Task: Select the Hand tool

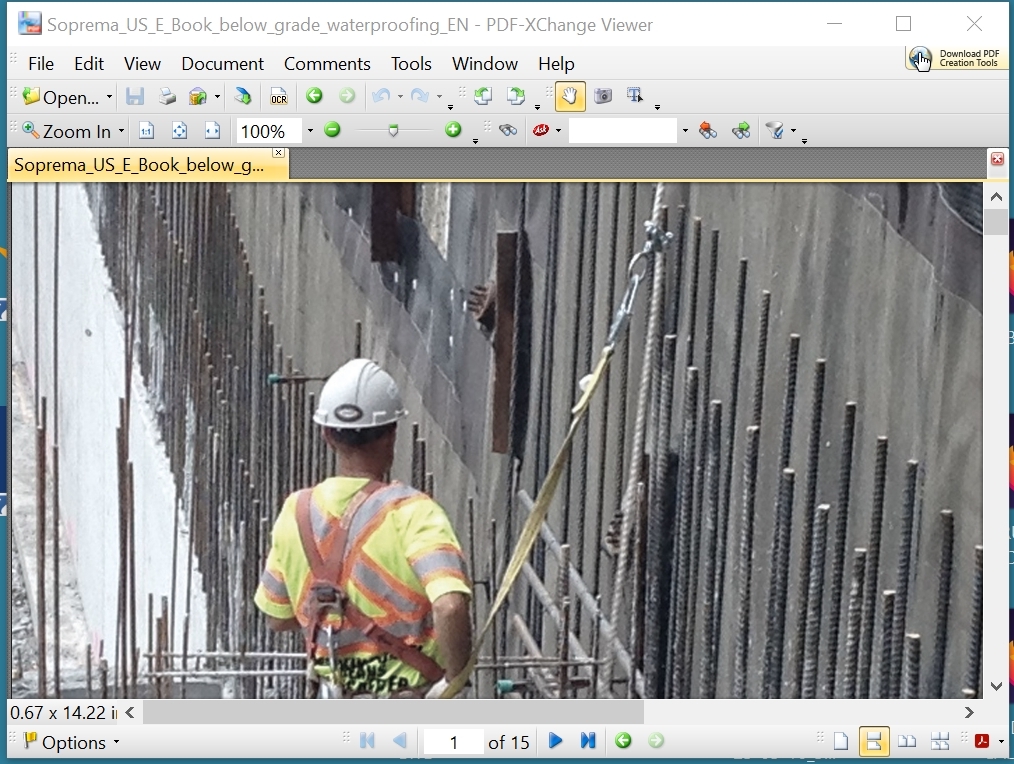Action: (569, 96)
